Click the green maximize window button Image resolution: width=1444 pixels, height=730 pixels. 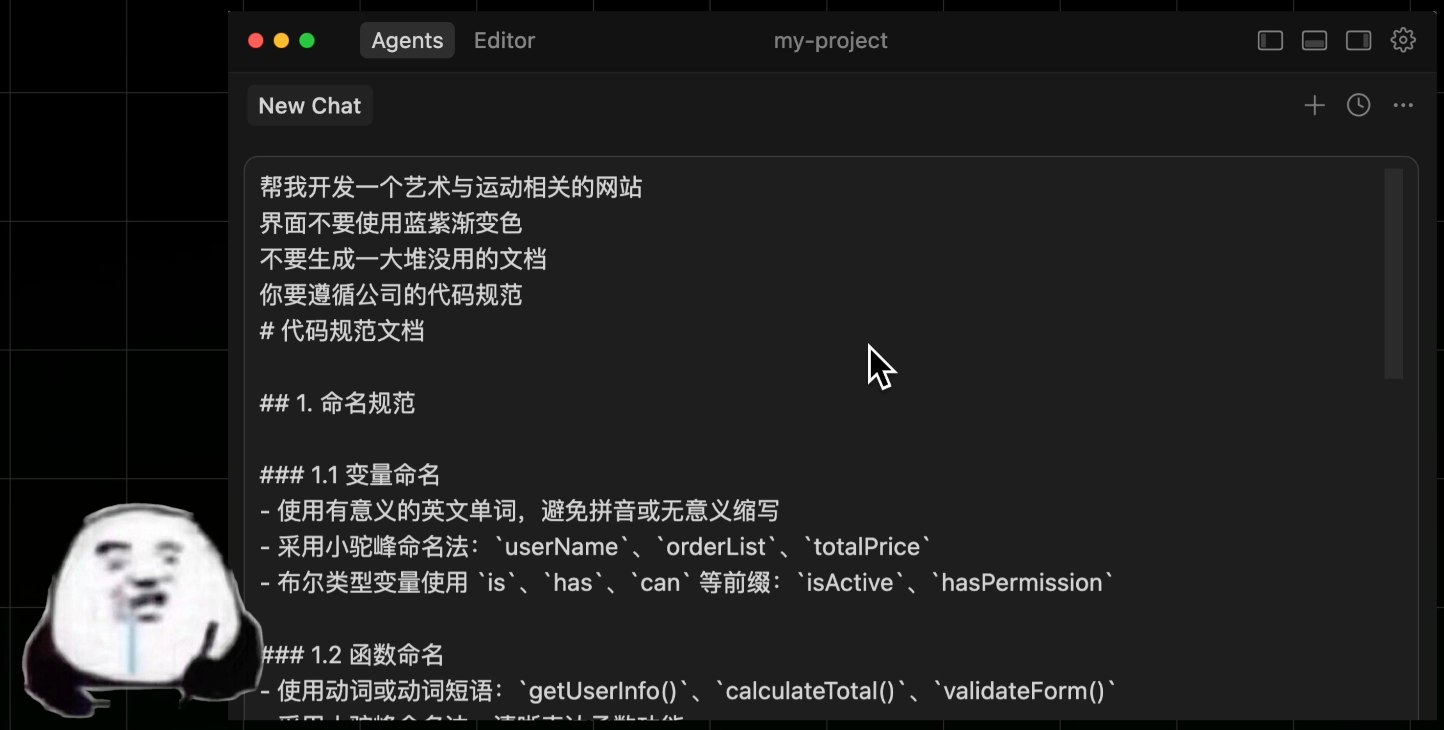pyautogui.click(x=307, y=41)
